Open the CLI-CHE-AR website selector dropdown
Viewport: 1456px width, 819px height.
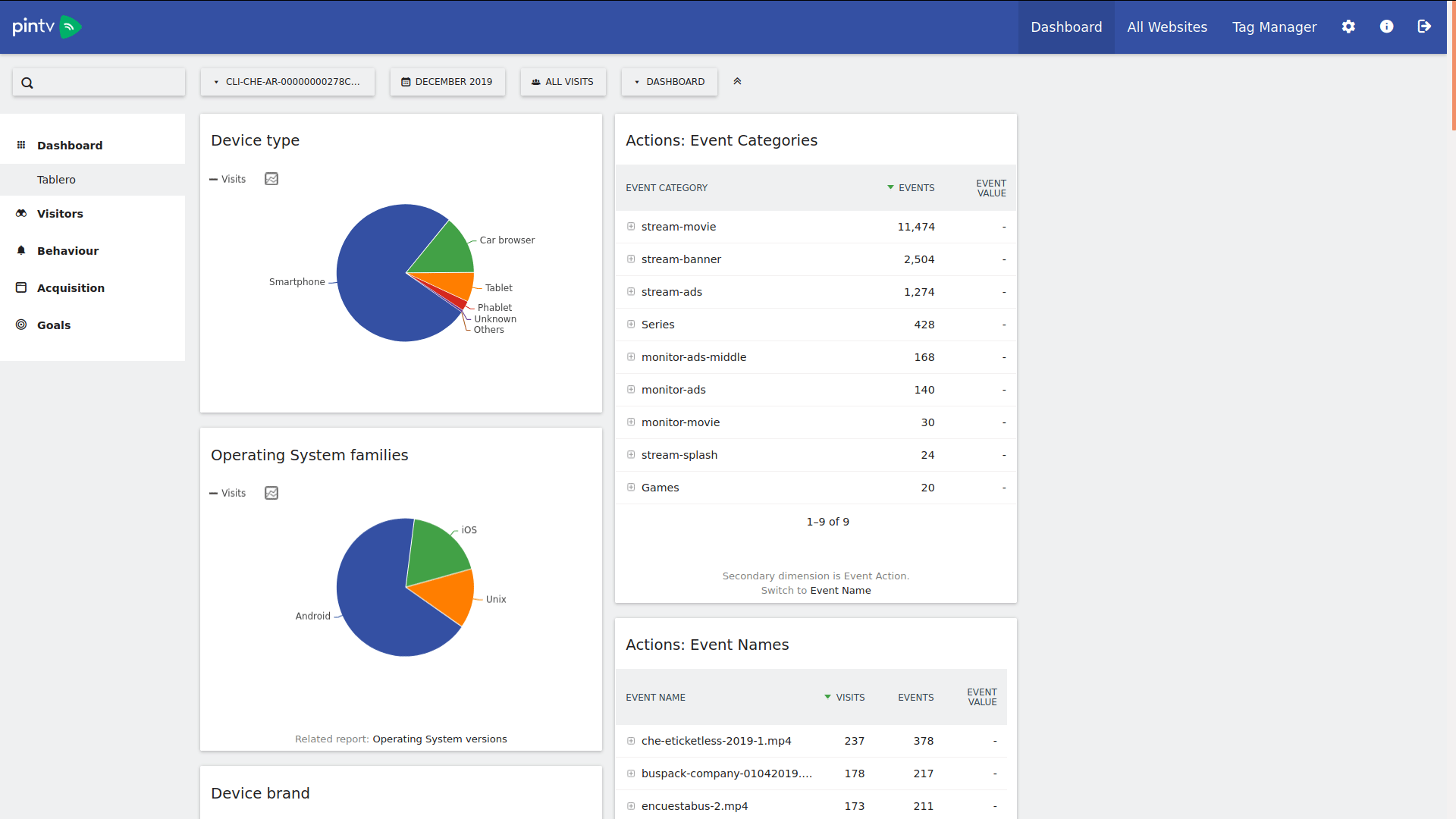(x=287, y=82)
